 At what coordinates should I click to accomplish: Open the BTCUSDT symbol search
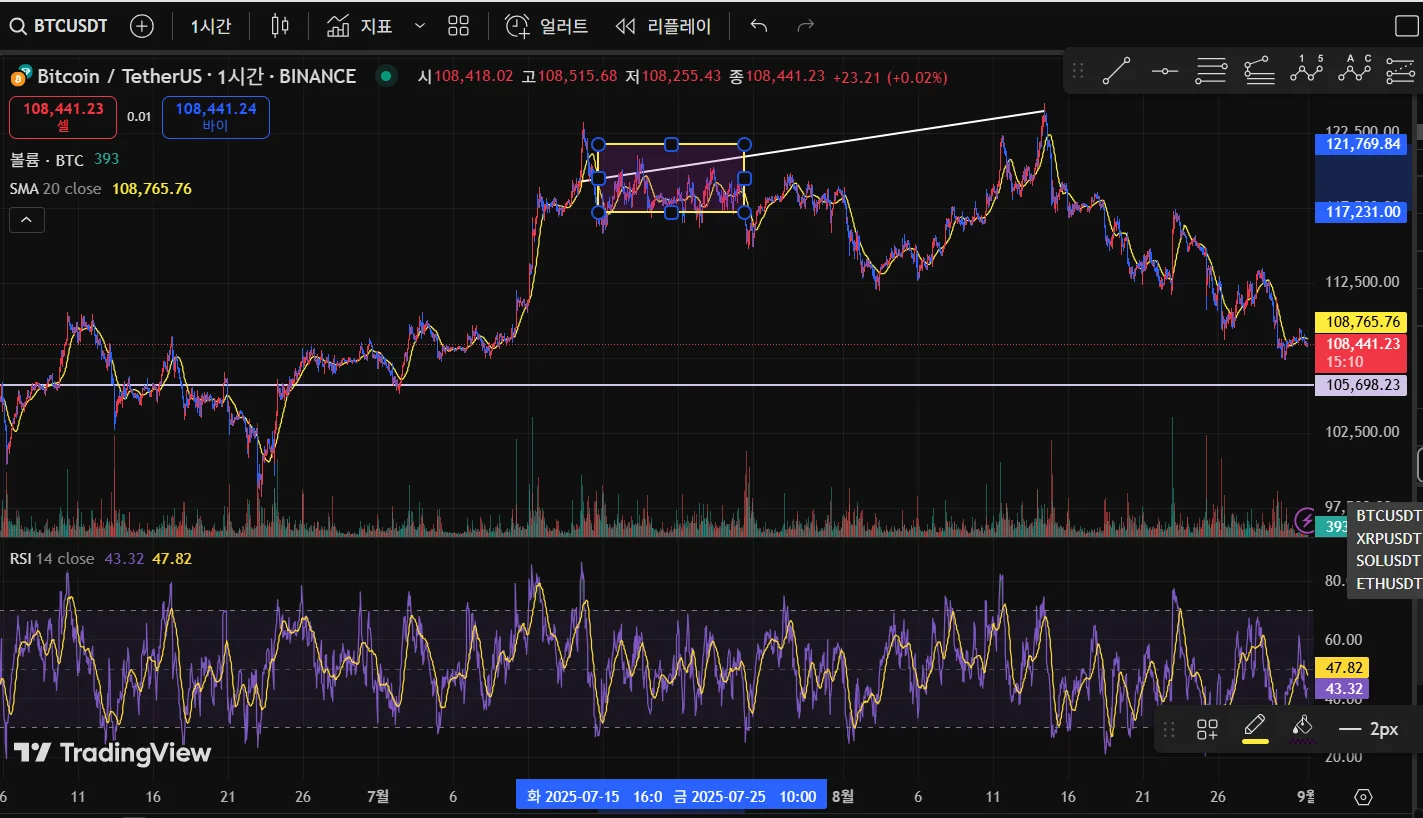[58, 26]
